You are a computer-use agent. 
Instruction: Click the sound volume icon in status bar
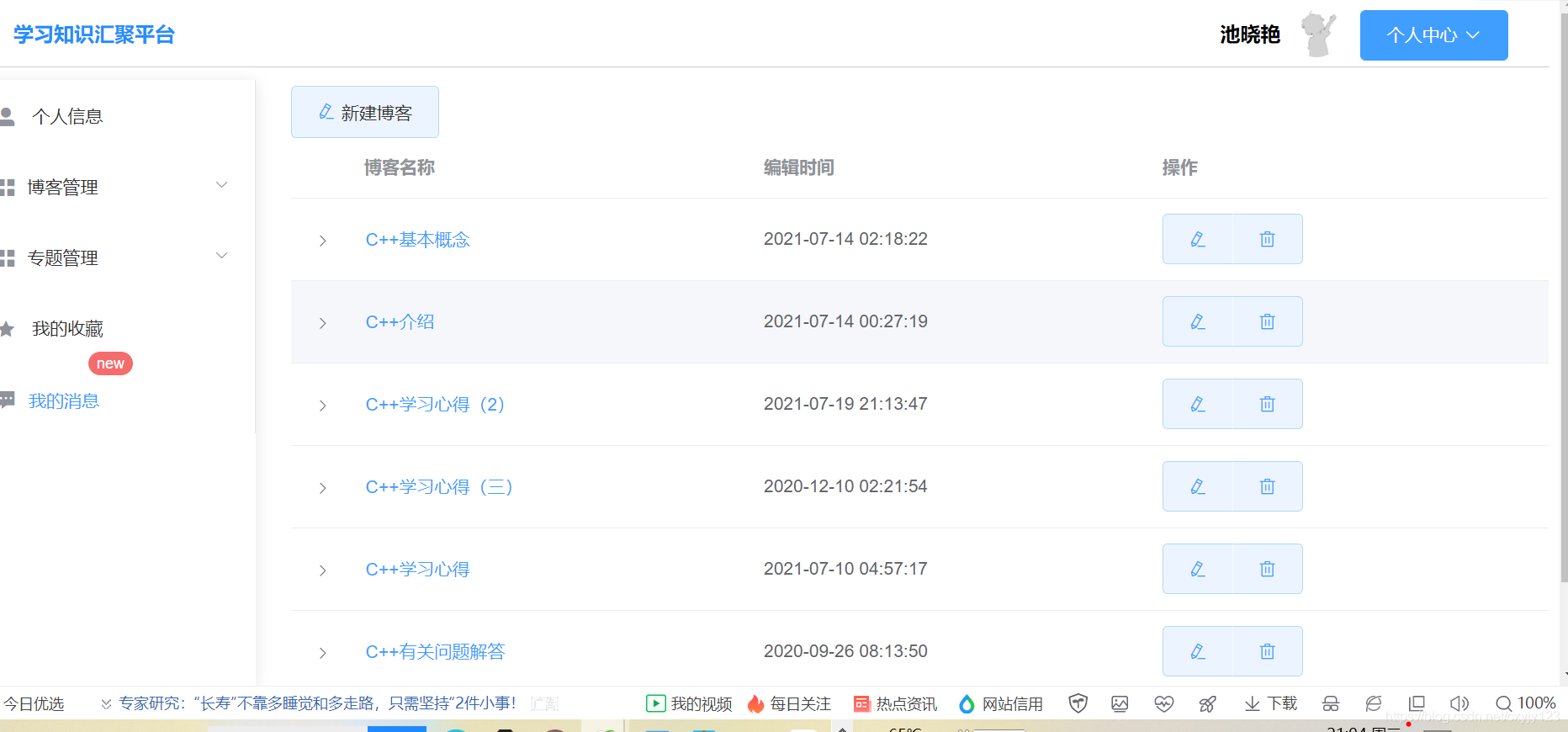(x=1459, y=703)
